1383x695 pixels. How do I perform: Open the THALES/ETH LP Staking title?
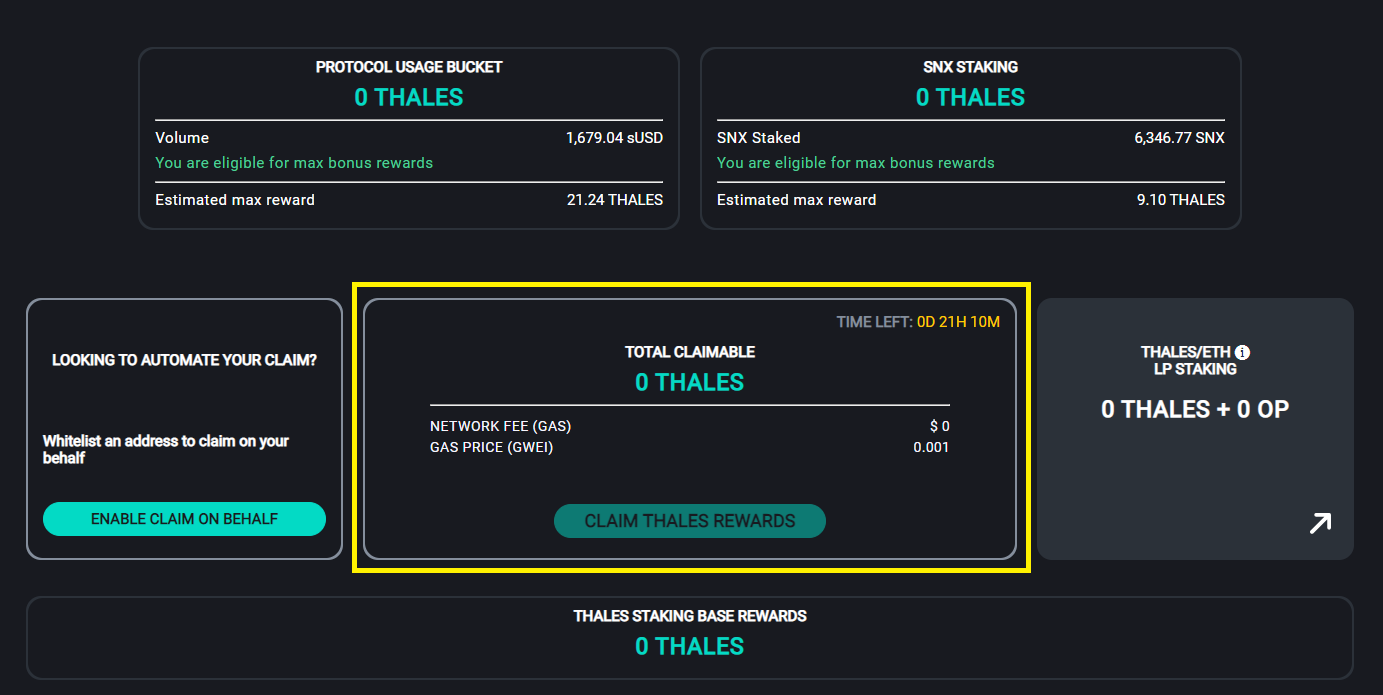pos(1186,360)
